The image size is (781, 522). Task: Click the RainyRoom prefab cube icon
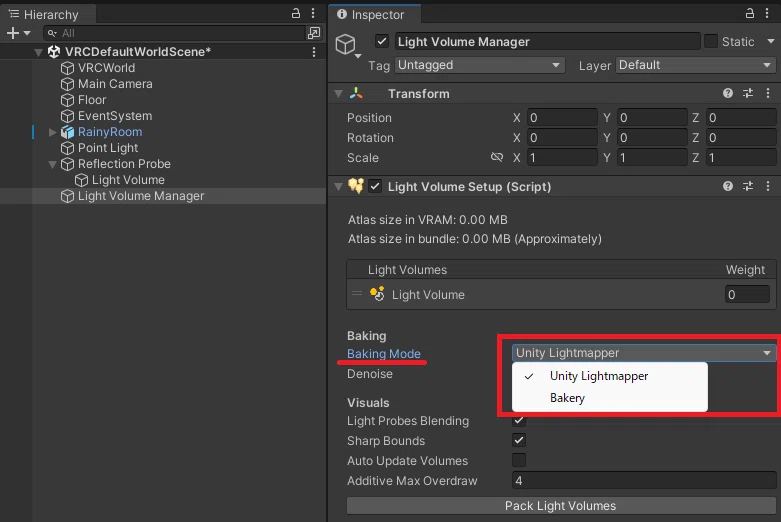[67, 132]
